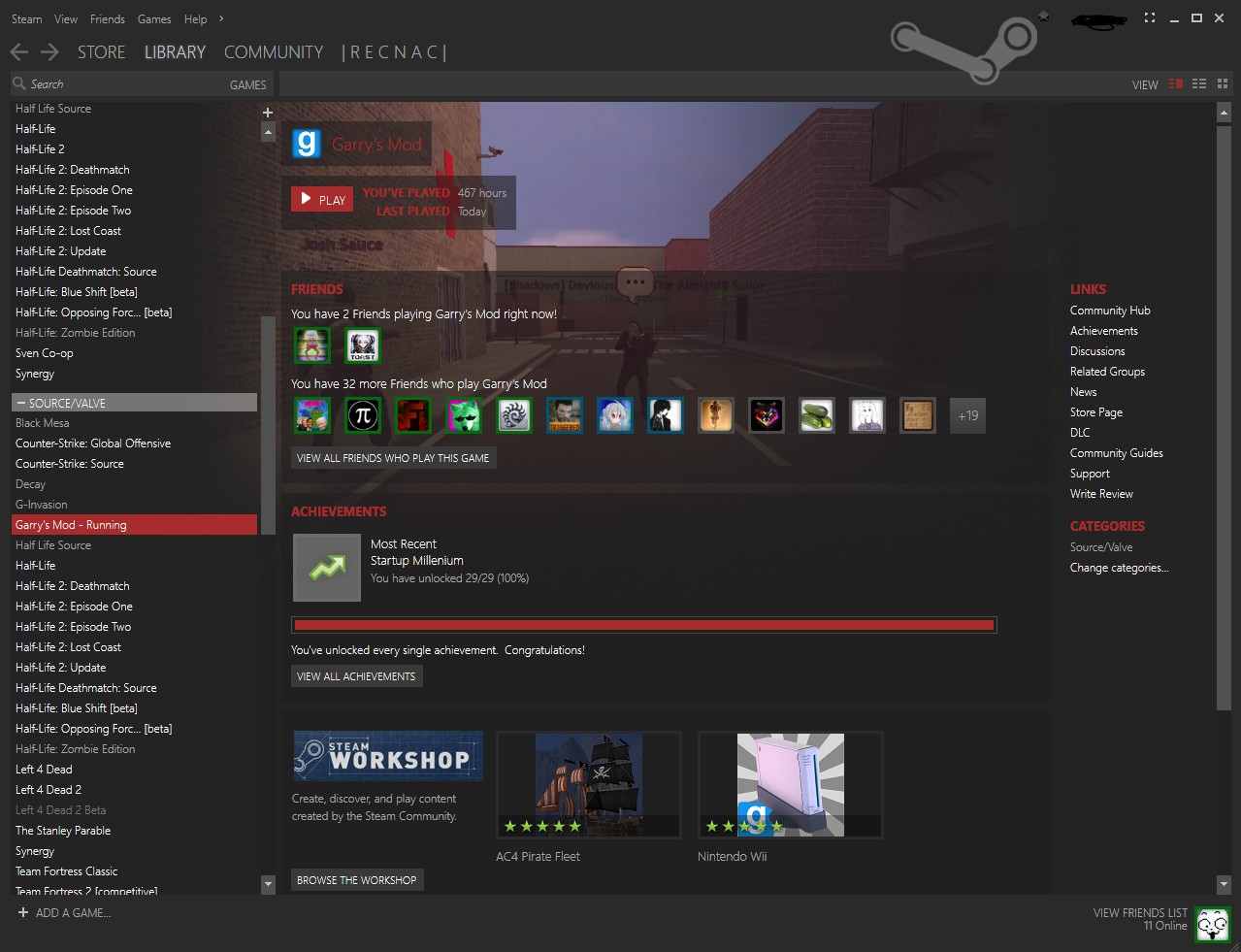Click BROWSE THE WORKSHOP
This screenshot has height=952, width=1241.
[356, 879]
